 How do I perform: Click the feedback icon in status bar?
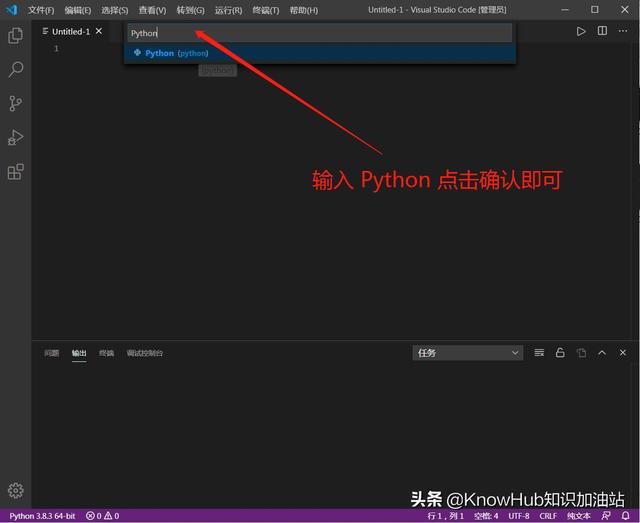606,516
